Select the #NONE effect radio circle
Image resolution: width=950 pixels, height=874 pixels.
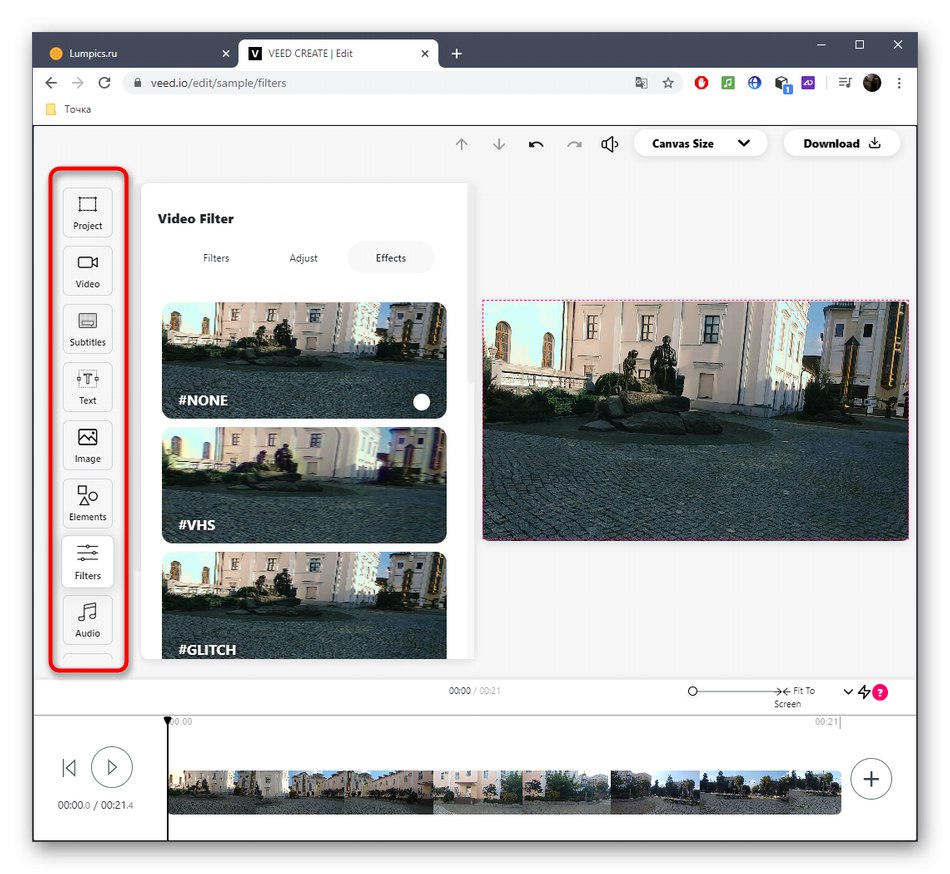pos(421,402)
